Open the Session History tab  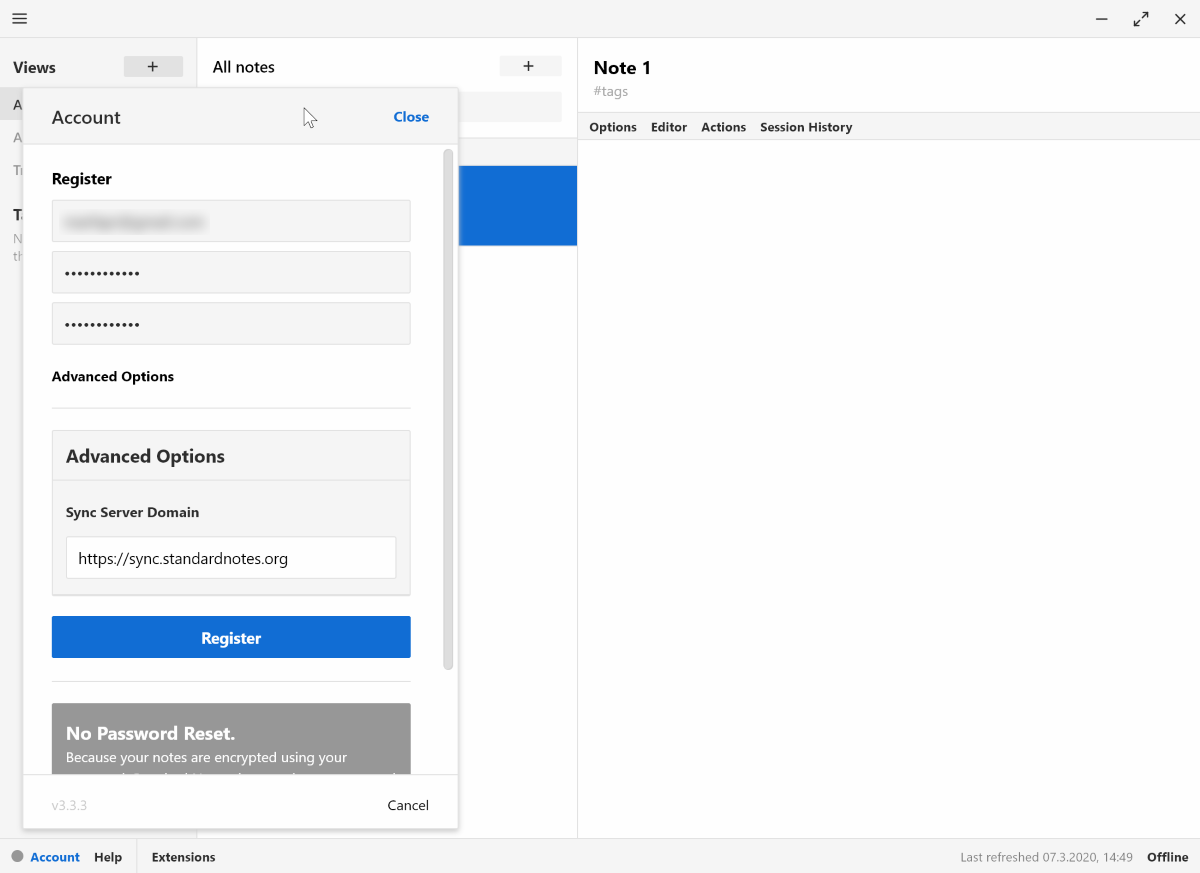(806, 127)
